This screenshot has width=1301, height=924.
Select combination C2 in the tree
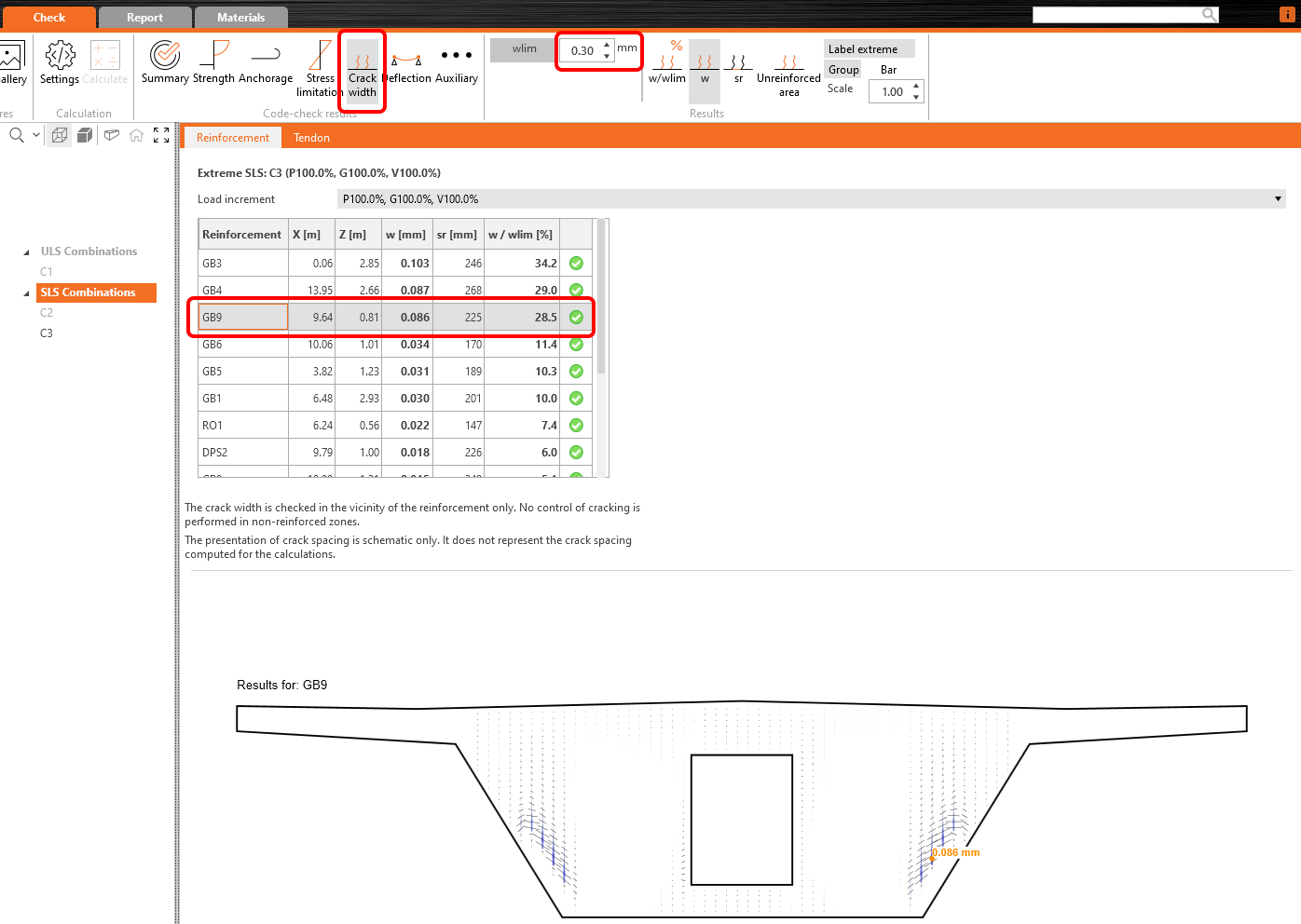pyautogui.click(x=47, y=313)
